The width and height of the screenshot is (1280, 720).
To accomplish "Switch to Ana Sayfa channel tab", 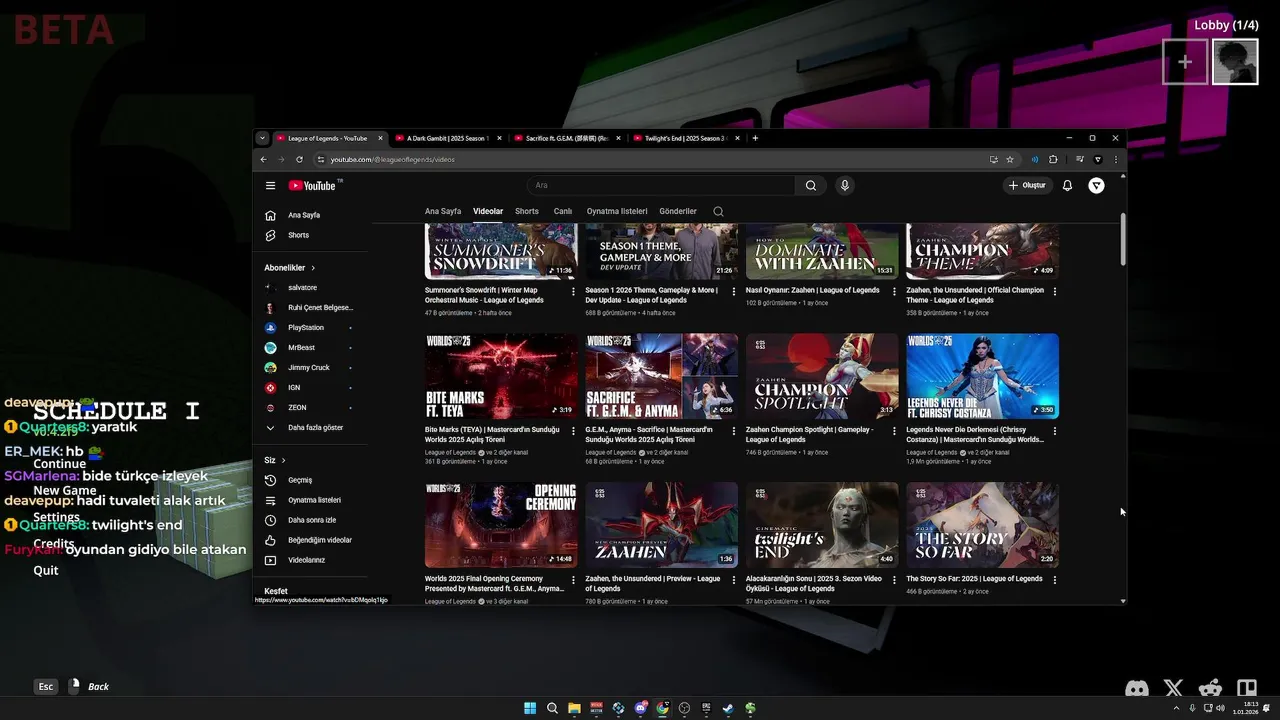I will pos(443,211).
